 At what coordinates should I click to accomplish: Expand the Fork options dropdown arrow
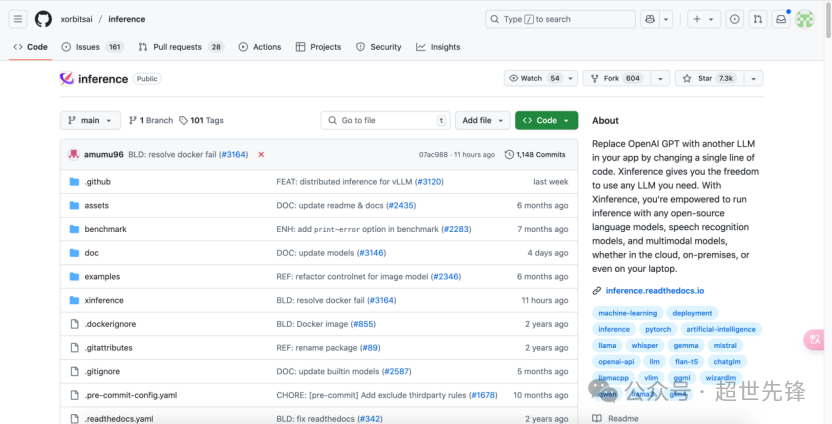click(661, 78)
